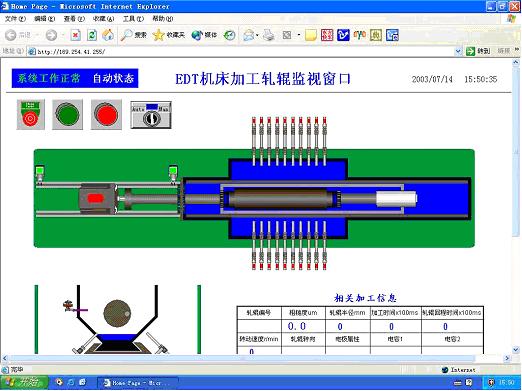The height and width of the screenshot is (391, 522).
Task: Open the 工具 (Tools) menu
Action: [x=133, y=19]
